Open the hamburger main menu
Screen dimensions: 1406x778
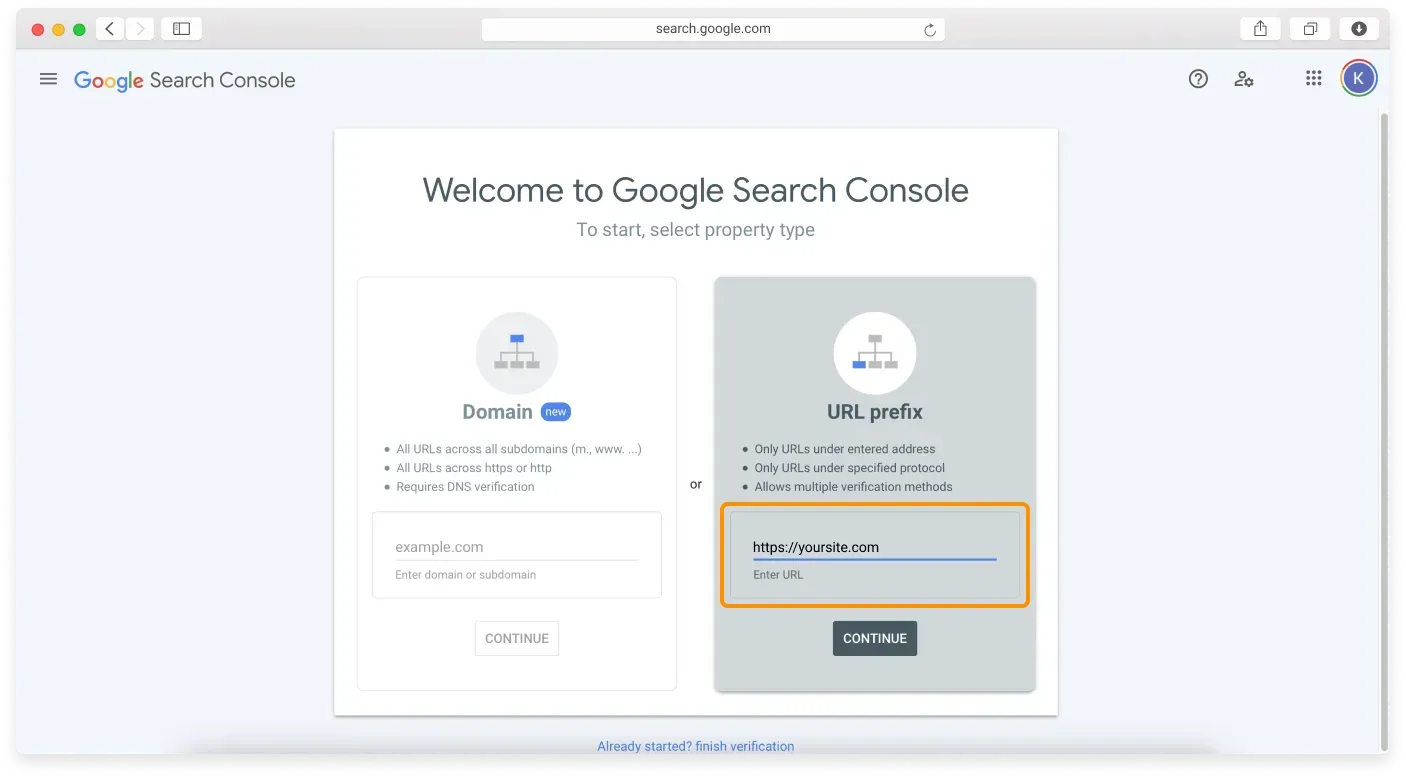(x=48, y=79)
